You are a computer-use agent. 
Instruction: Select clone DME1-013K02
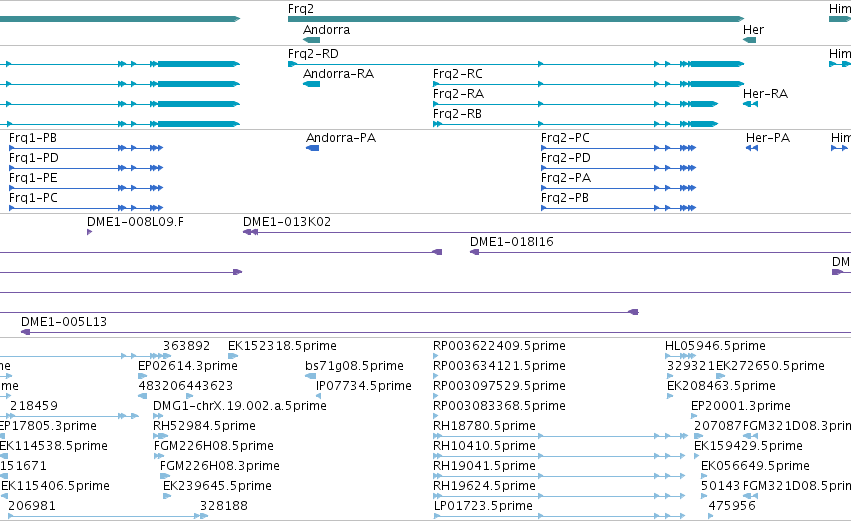click(x=287, y=222)
